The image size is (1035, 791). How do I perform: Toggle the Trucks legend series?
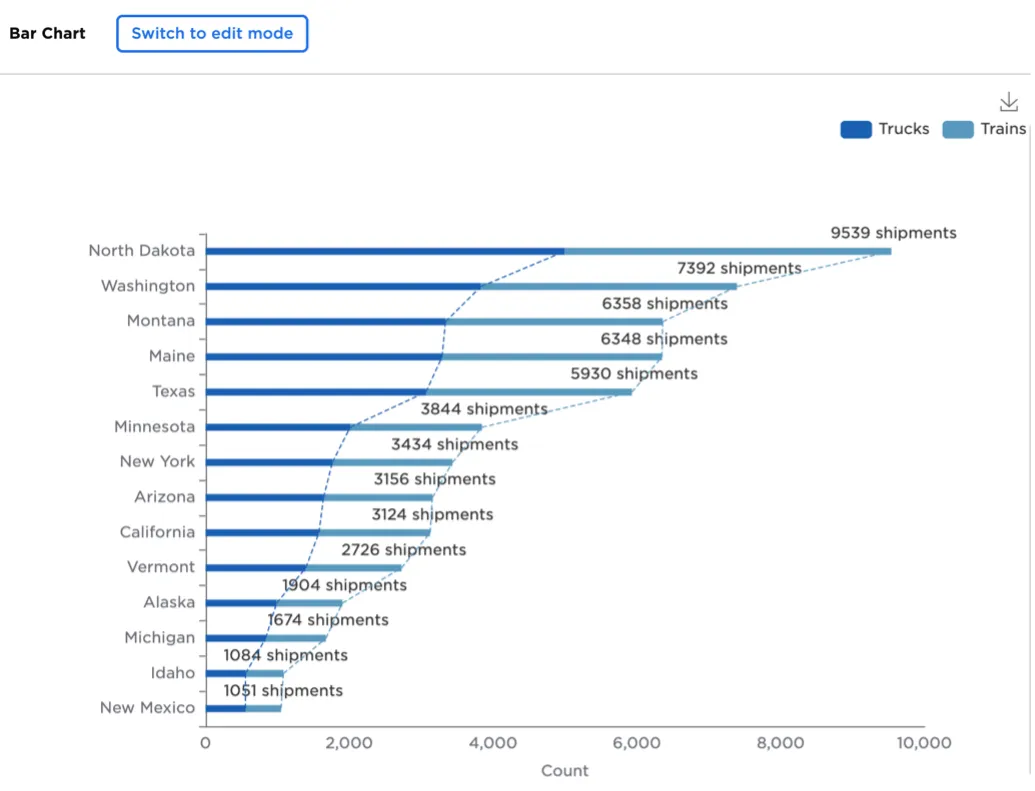point(885,129)
